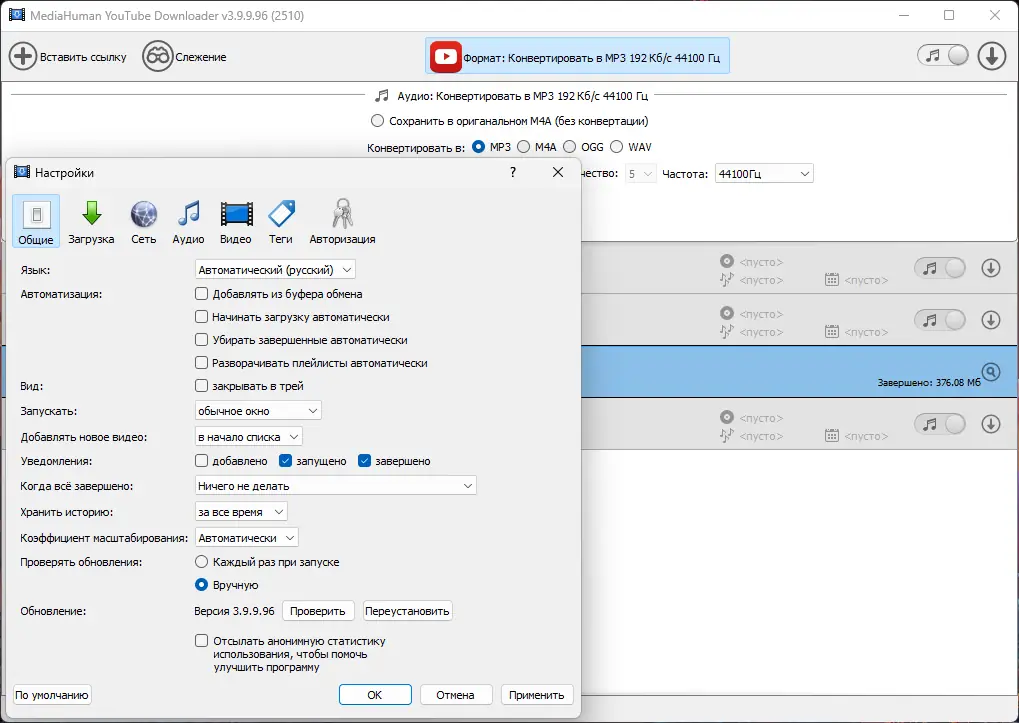Screen dimensions: 1019x723
Task: Uncheck the завершено notification checkbox
Action: [365, 461]
